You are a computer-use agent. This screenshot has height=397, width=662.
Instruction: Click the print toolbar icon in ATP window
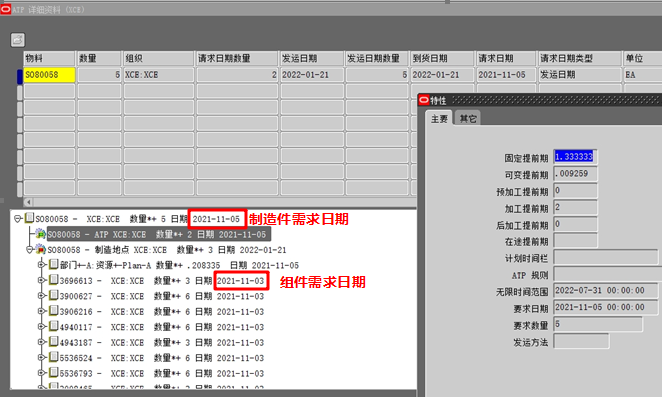[18, 40]
